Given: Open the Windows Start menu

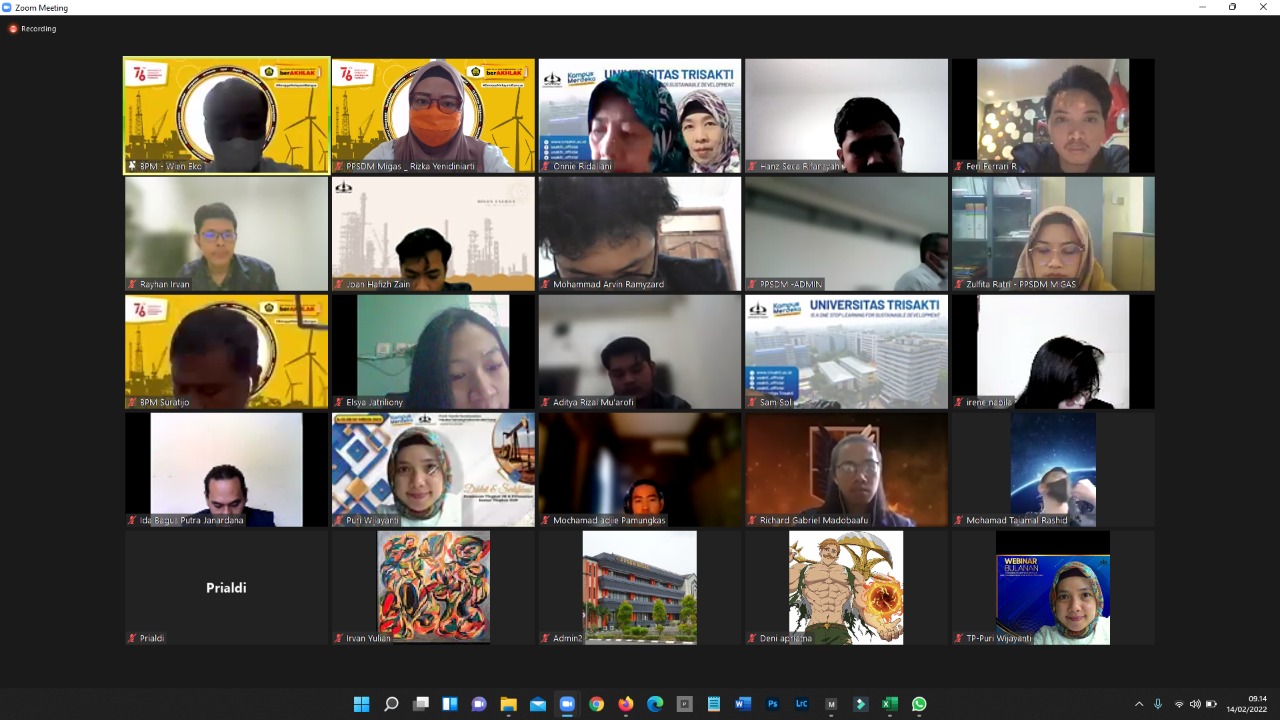Looking at the screenshot, I should 361,704.
